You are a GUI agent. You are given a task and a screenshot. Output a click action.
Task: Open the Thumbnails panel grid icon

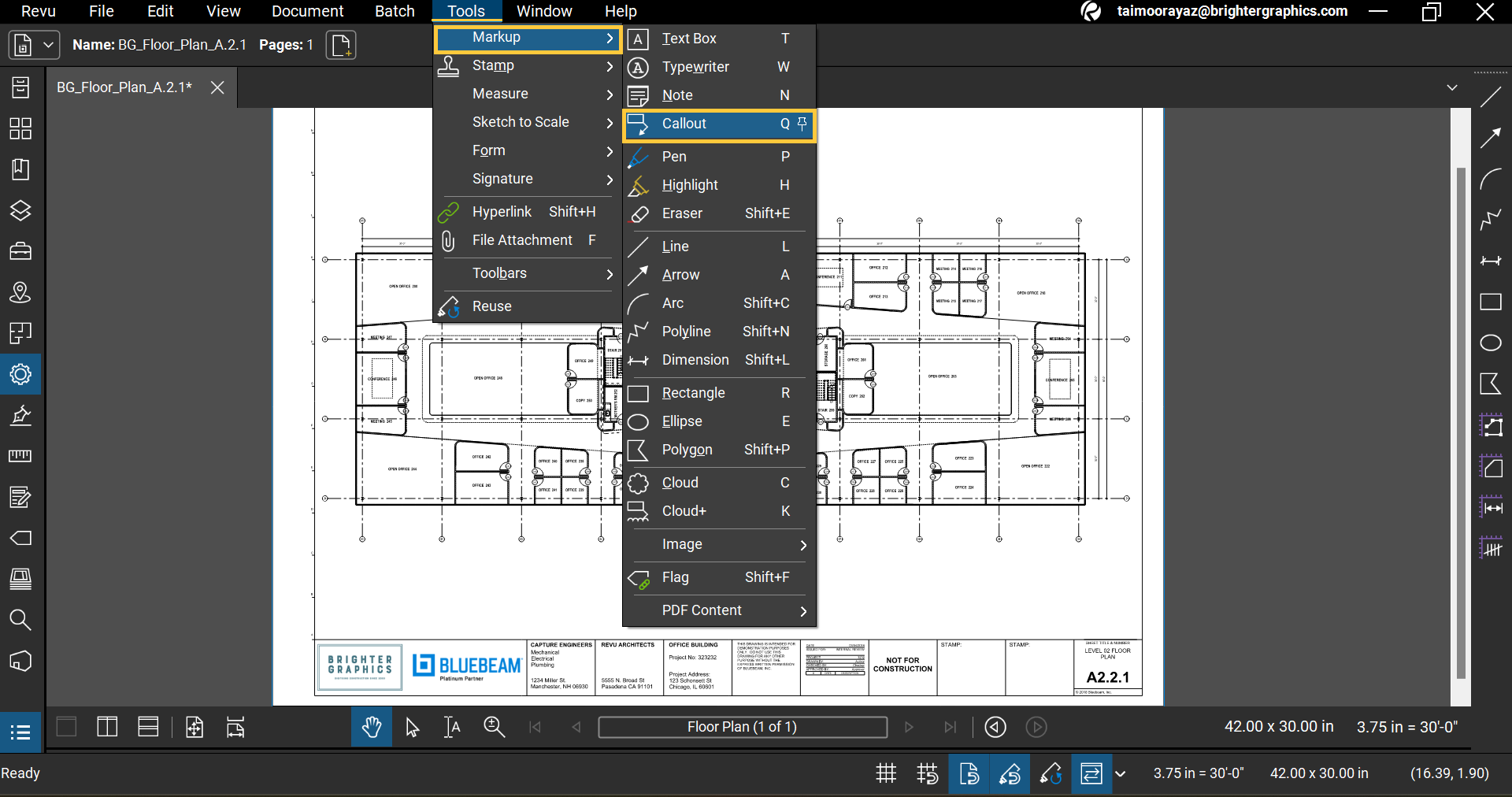[x=20, y=128]
